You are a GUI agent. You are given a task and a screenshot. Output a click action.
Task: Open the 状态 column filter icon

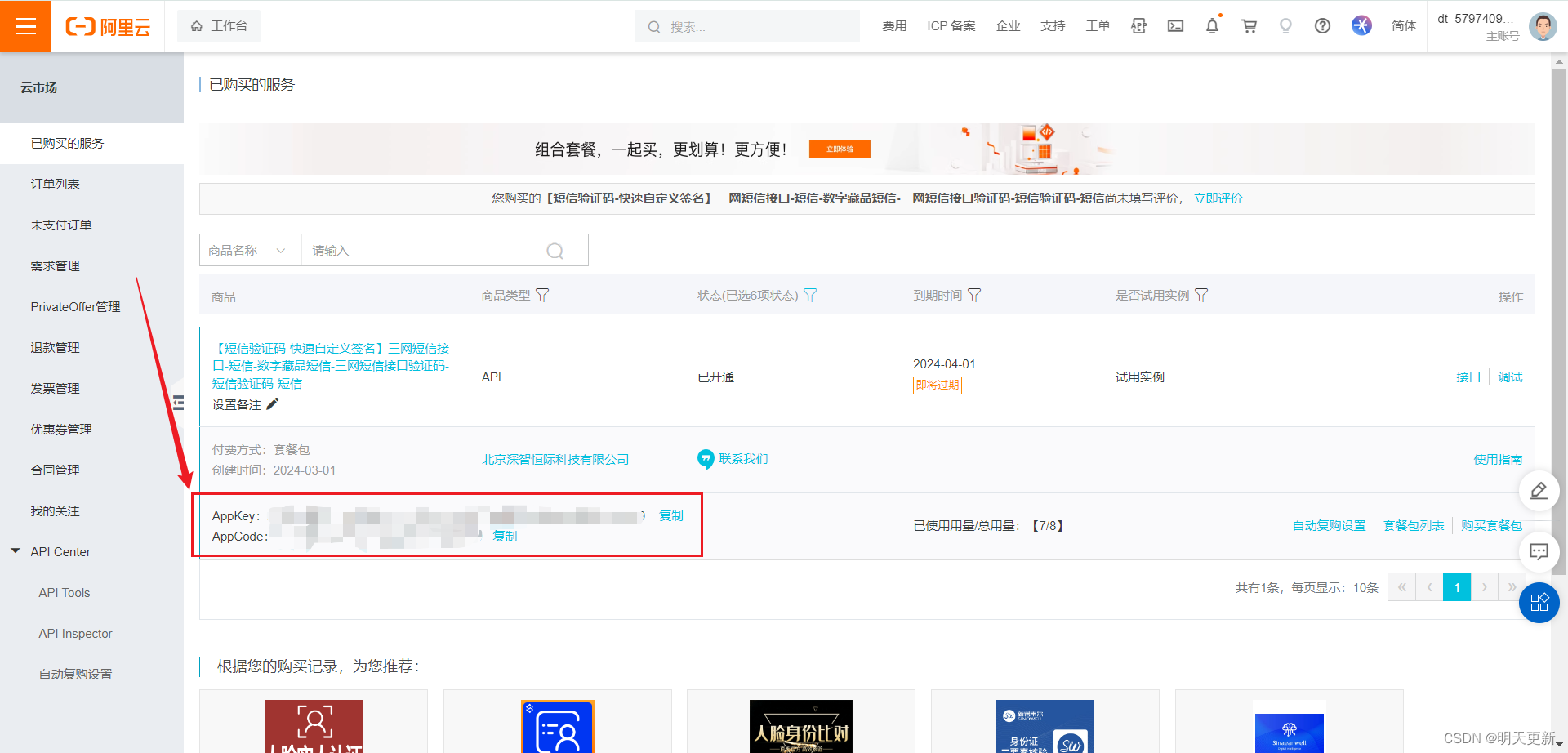tap(810, 296)
